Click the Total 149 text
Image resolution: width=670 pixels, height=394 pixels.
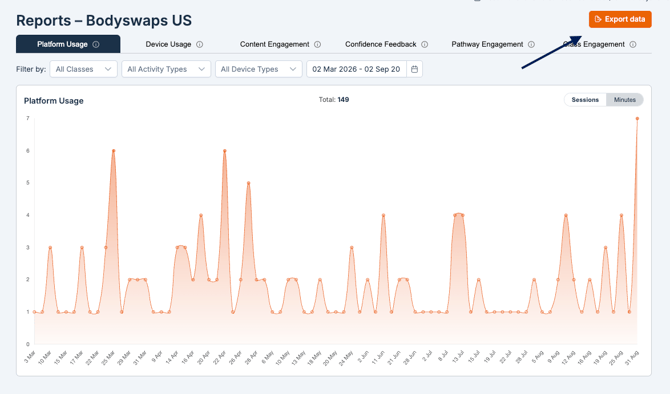pyautogui.click(x=334, y=100)
